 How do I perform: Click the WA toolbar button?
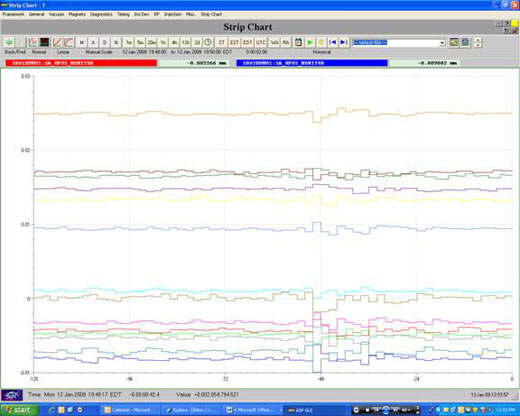274,42
